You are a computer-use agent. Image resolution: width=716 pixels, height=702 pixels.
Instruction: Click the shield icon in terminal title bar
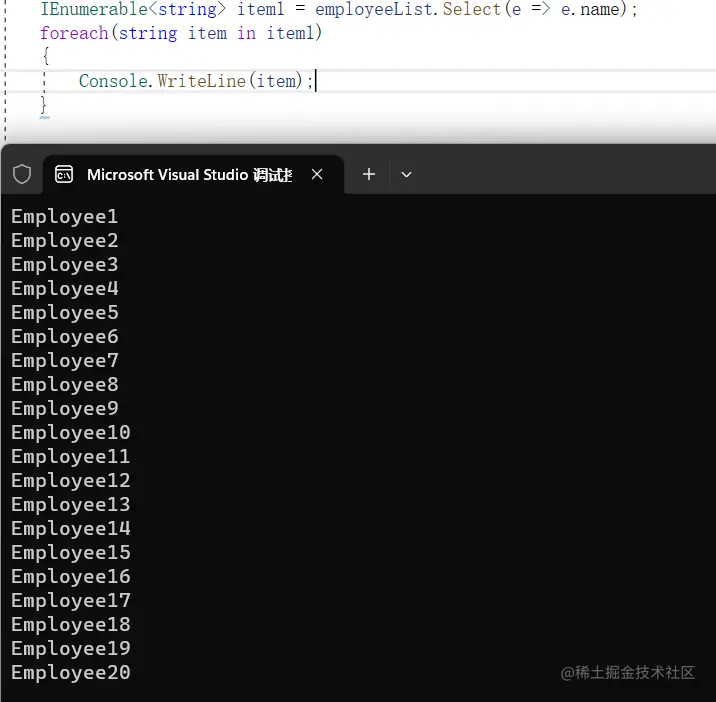[22, 174]
